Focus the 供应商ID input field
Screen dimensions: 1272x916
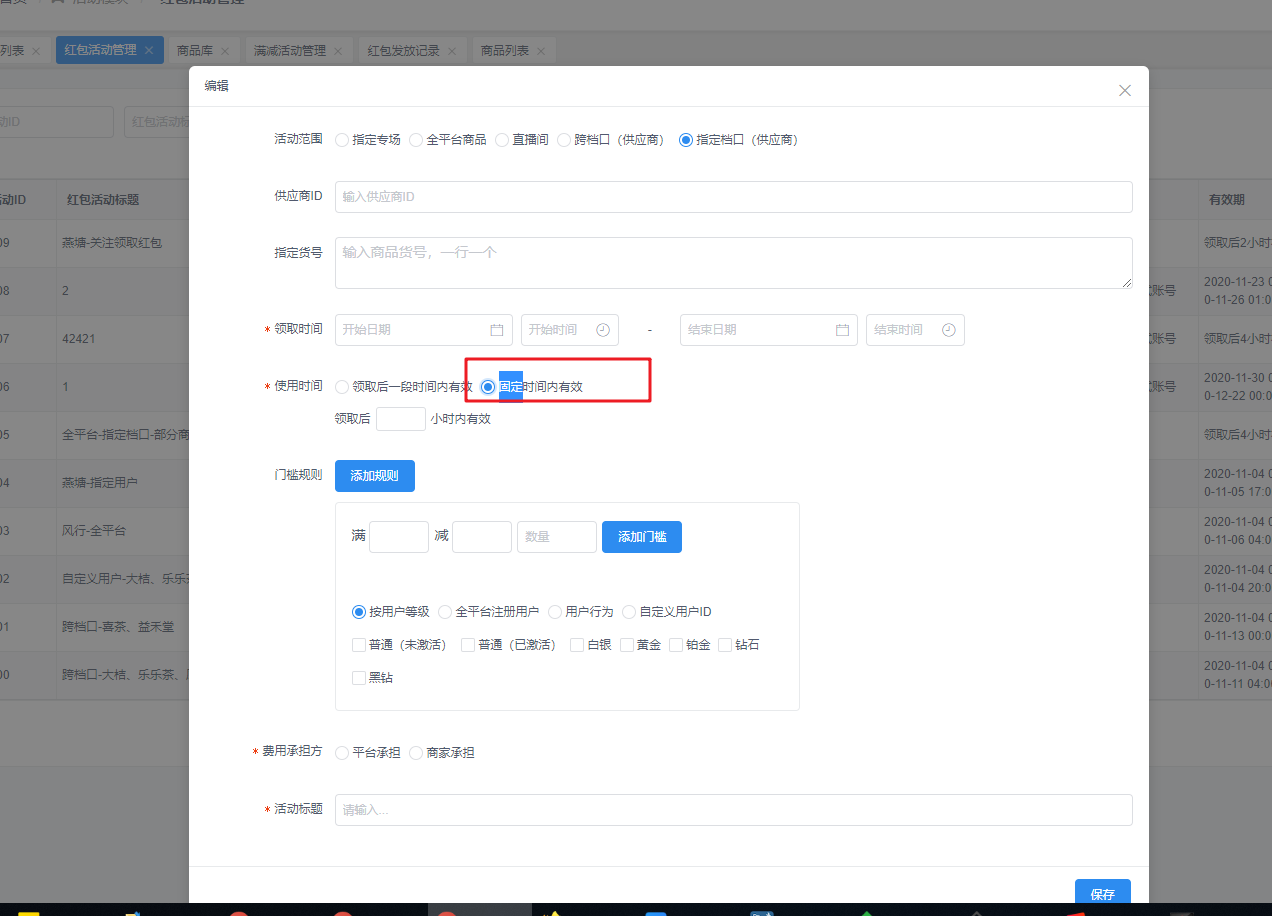coord(734,197)
